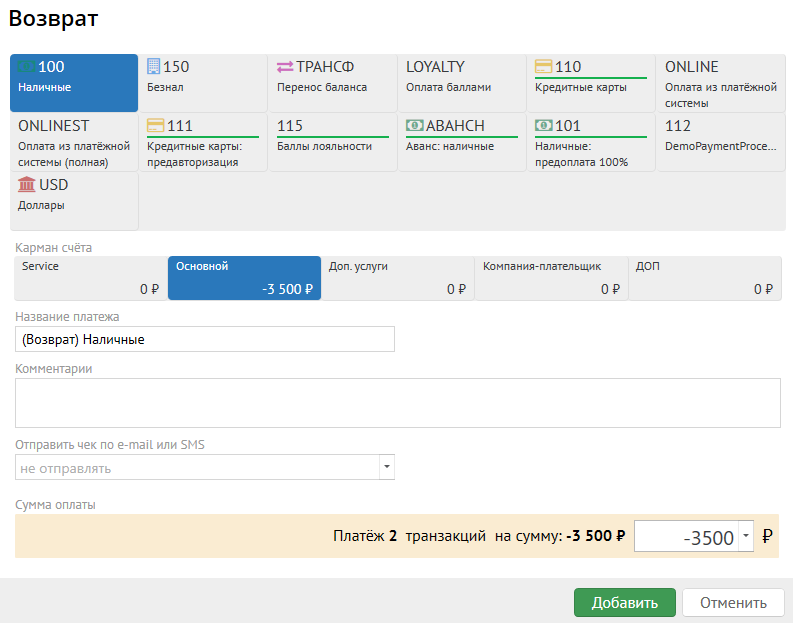Click the Название платежа input field

click(x=205, y=340)
